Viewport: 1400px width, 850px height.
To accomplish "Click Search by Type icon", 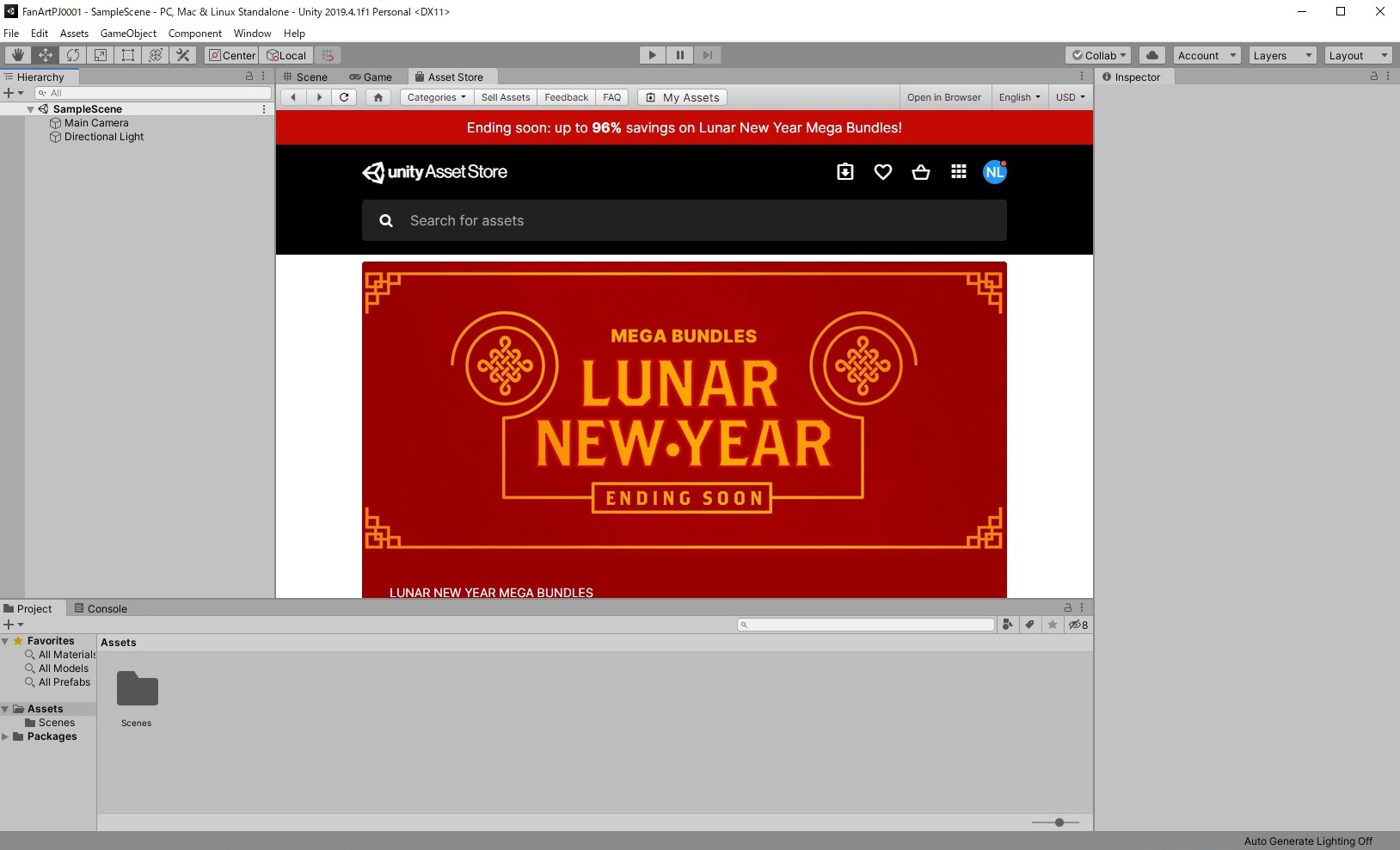I will click(x=1008, y=625).
